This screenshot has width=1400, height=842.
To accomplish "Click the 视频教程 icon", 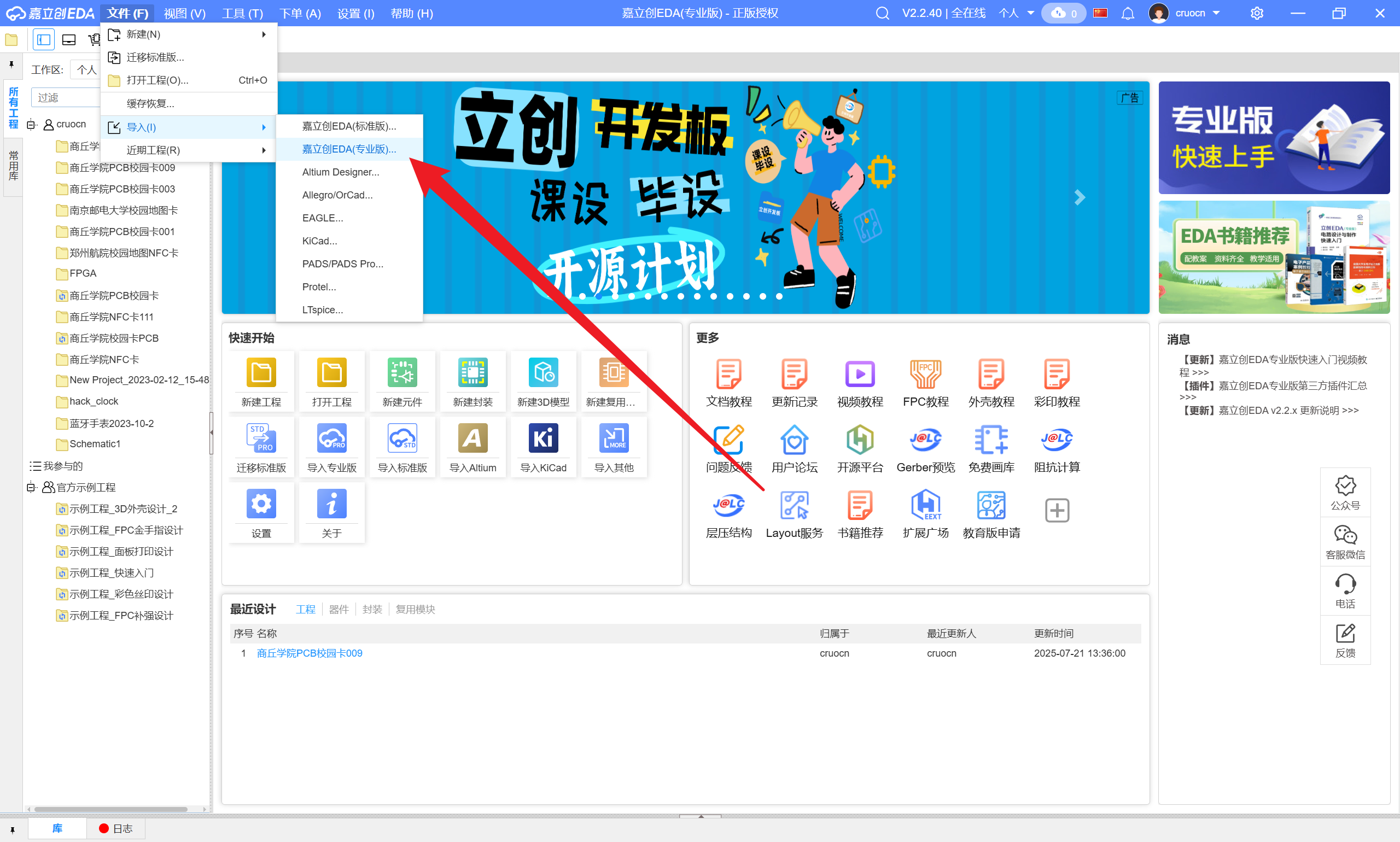I will click(860, 374).
